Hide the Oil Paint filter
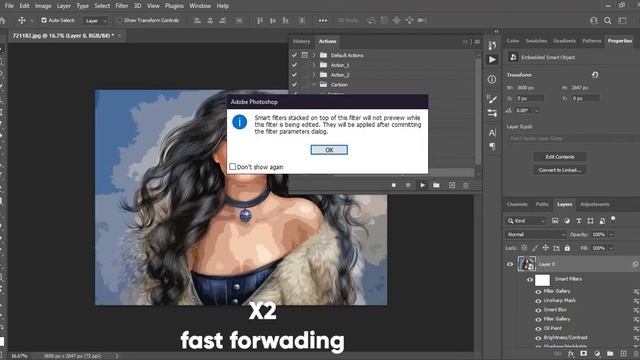This screenshot has width=640, height=360. 538,329
